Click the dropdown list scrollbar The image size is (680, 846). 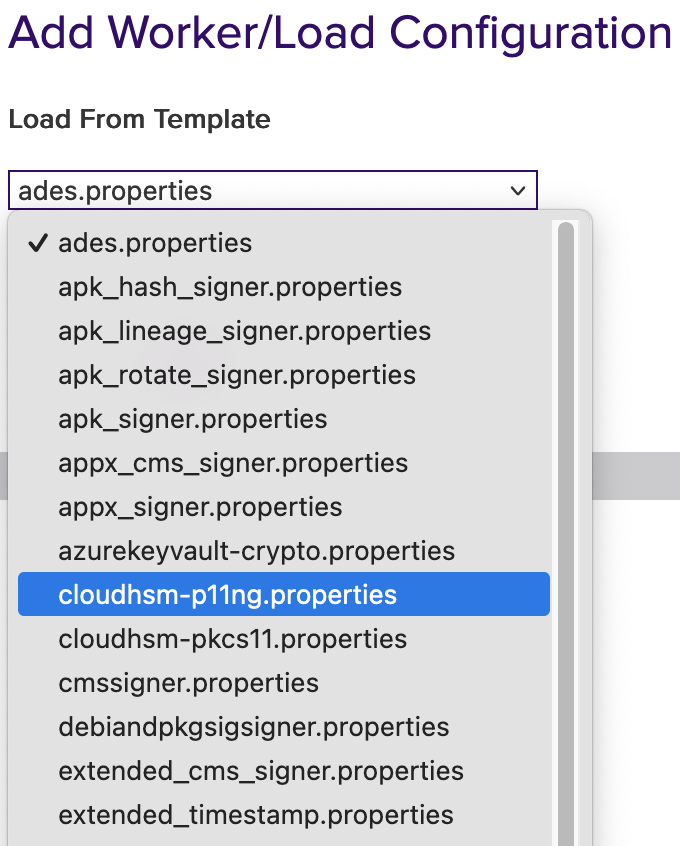pyautogui.click(x=566, y=500)
